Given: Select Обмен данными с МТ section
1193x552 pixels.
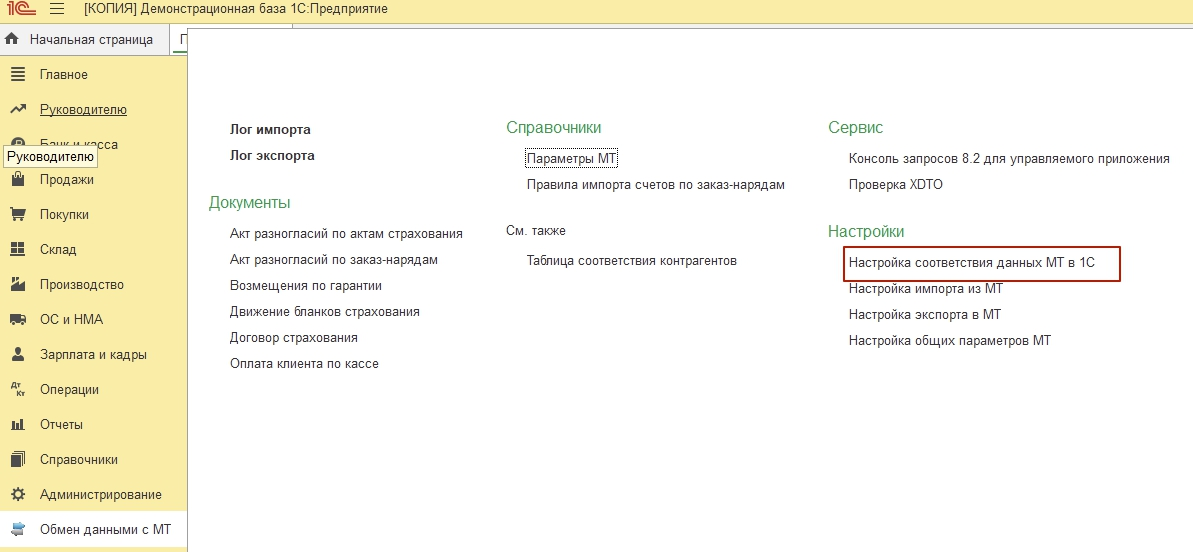Looking at the screenshot, I should (x=105, y=530).
